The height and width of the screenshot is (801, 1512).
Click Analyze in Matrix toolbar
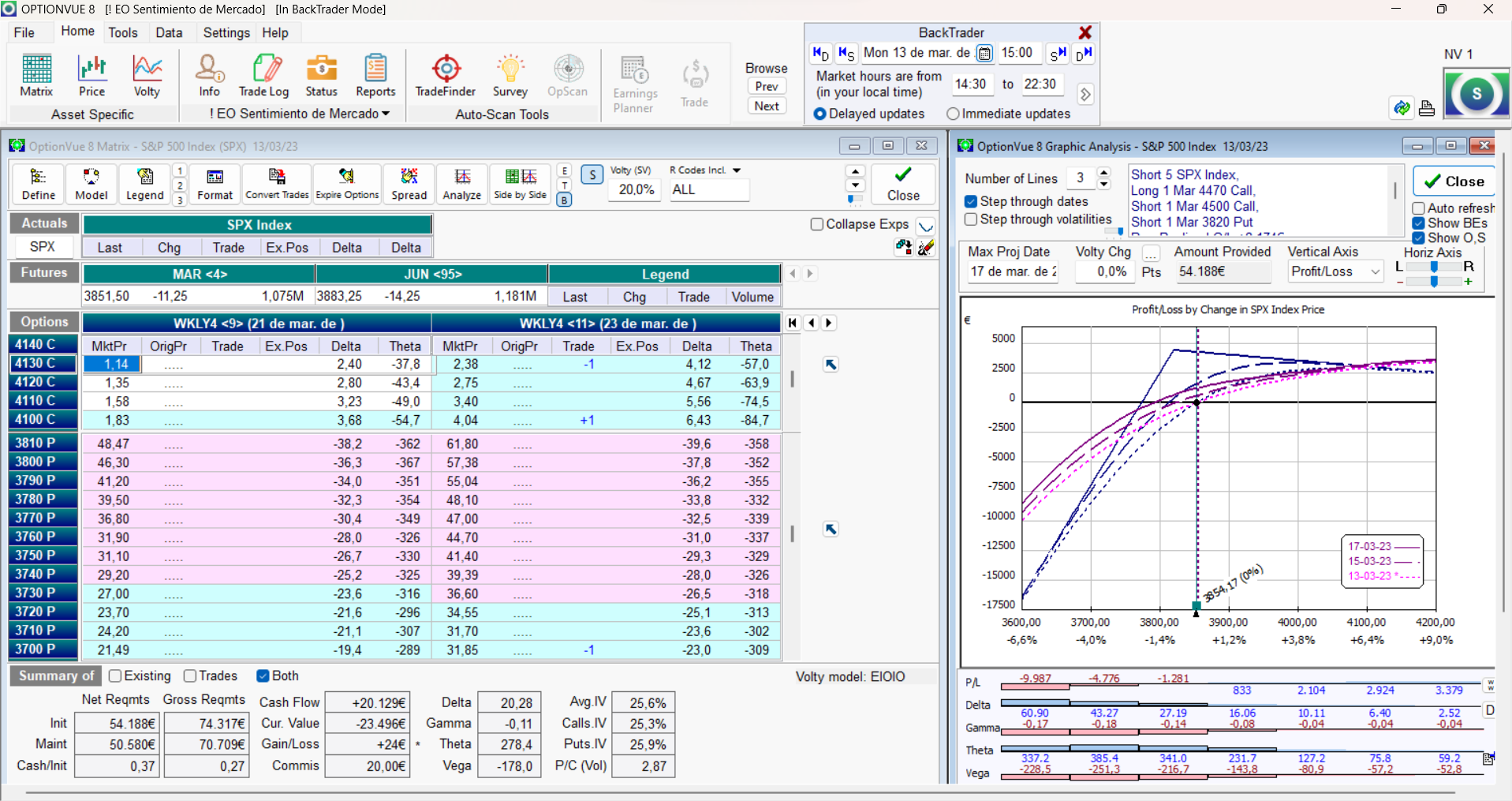pyautogui.click(x=462, y=185)
